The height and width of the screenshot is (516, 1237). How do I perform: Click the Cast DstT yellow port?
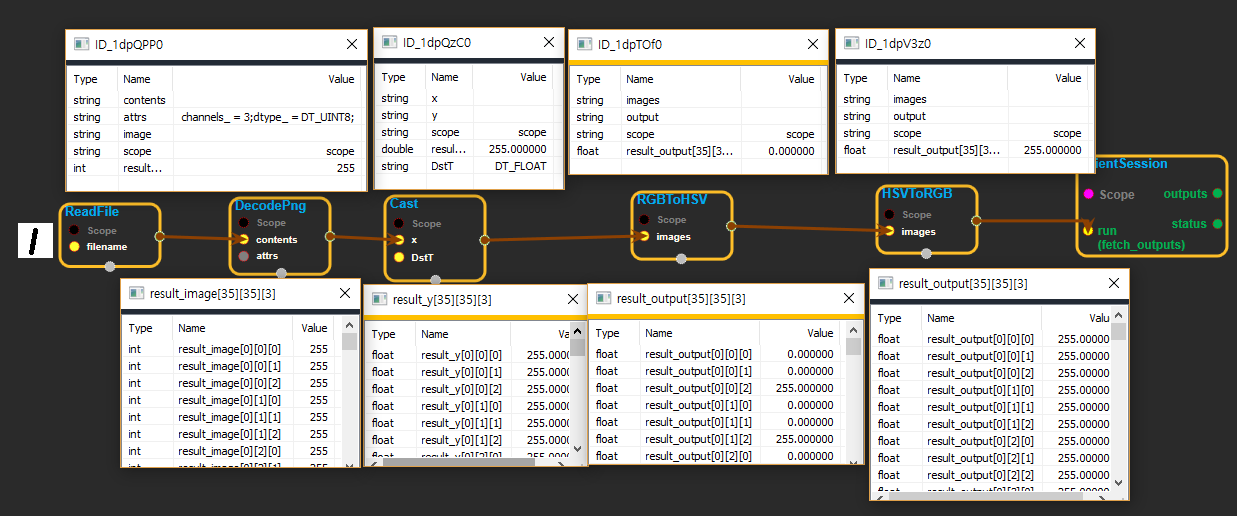point(400,257)
